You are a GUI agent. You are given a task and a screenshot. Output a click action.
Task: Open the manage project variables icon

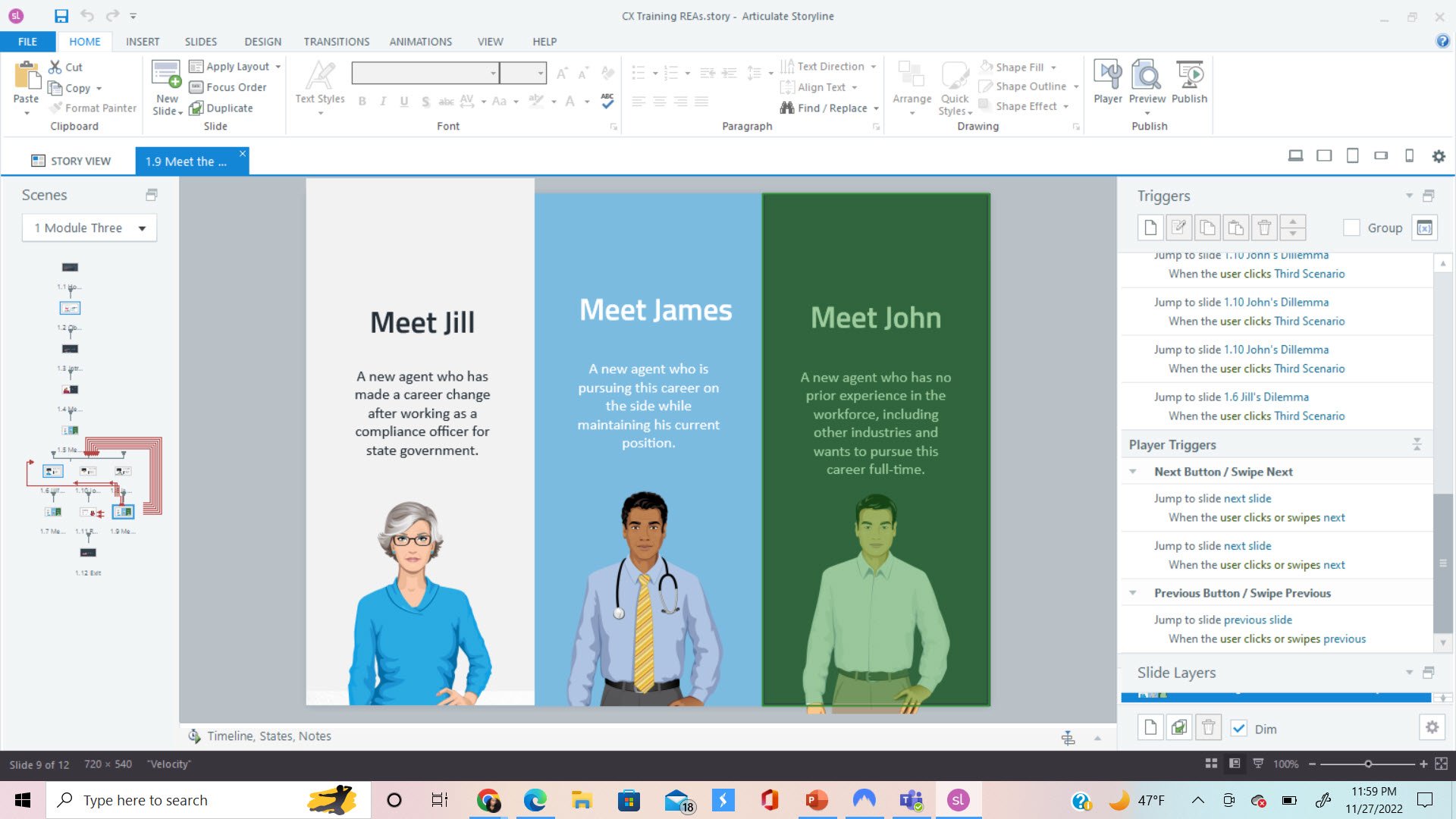[x=1424, y=227]
